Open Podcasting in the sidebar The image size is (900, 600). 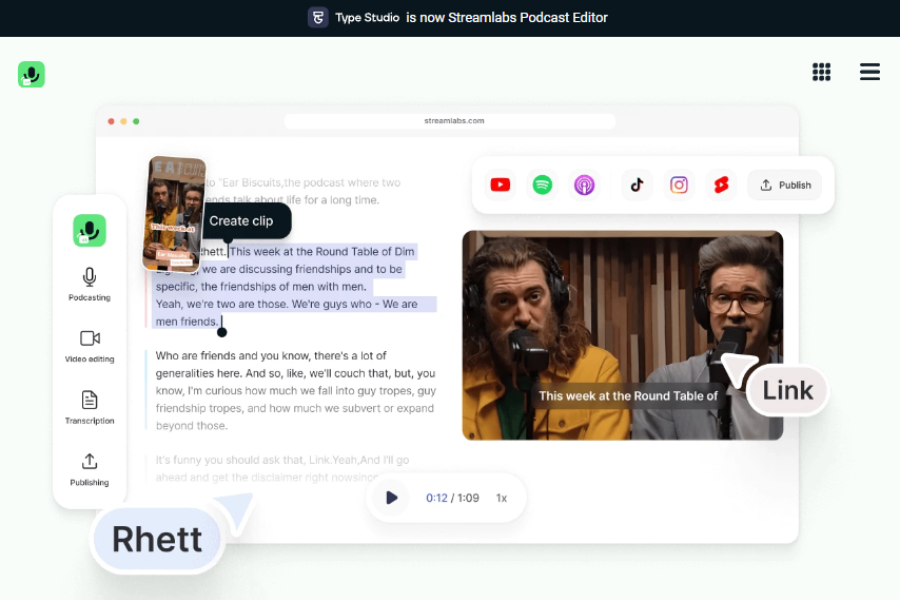click(89, 284)
